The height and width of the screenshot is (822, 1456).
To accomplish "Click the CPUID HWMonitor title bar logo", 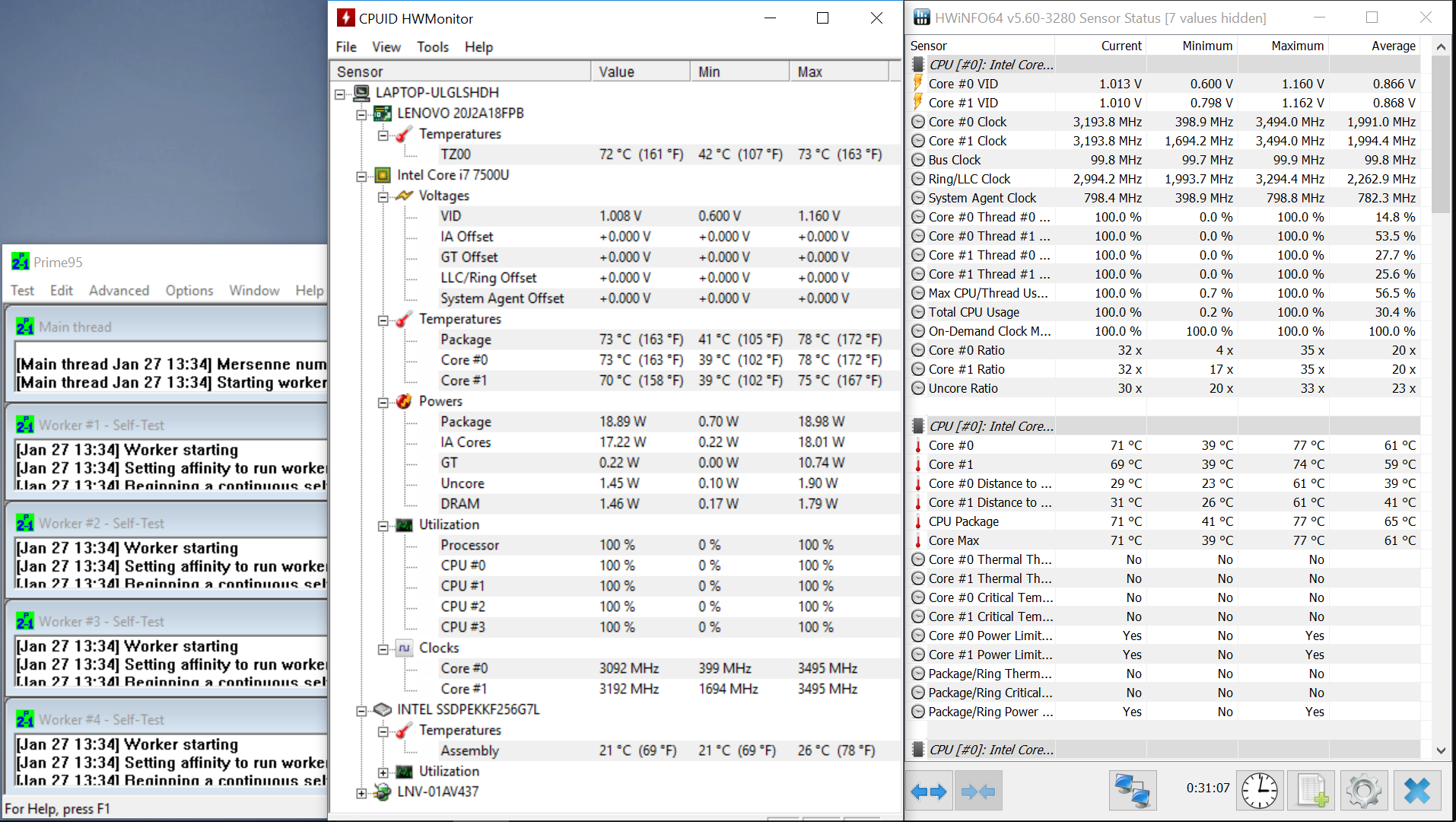I will tap(346, 18).
